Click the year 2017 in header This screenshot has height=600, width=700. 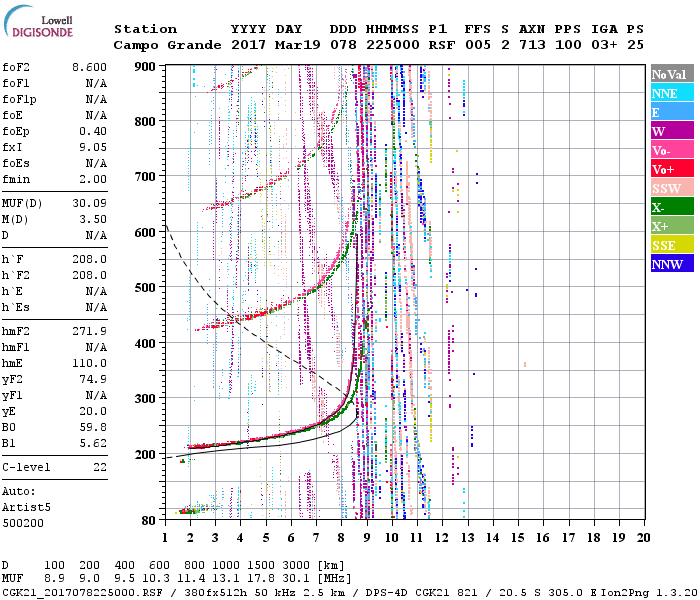coord(248,45)
